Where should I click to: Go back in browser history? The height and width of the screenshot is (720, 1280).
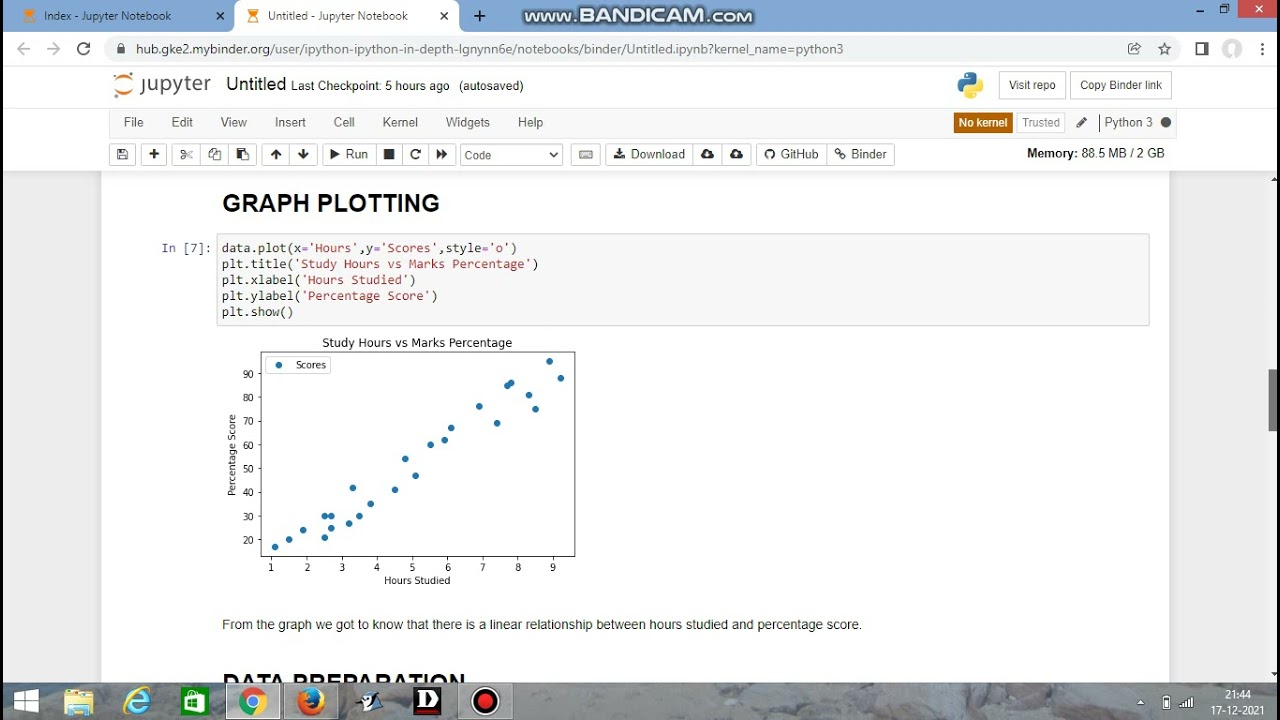point(24,48)
